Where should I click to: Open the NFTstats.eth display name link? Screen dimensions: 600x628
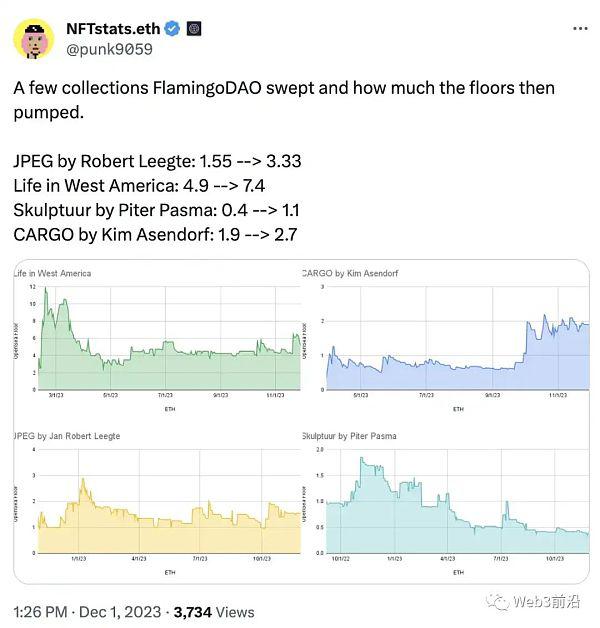coord(113,29)
